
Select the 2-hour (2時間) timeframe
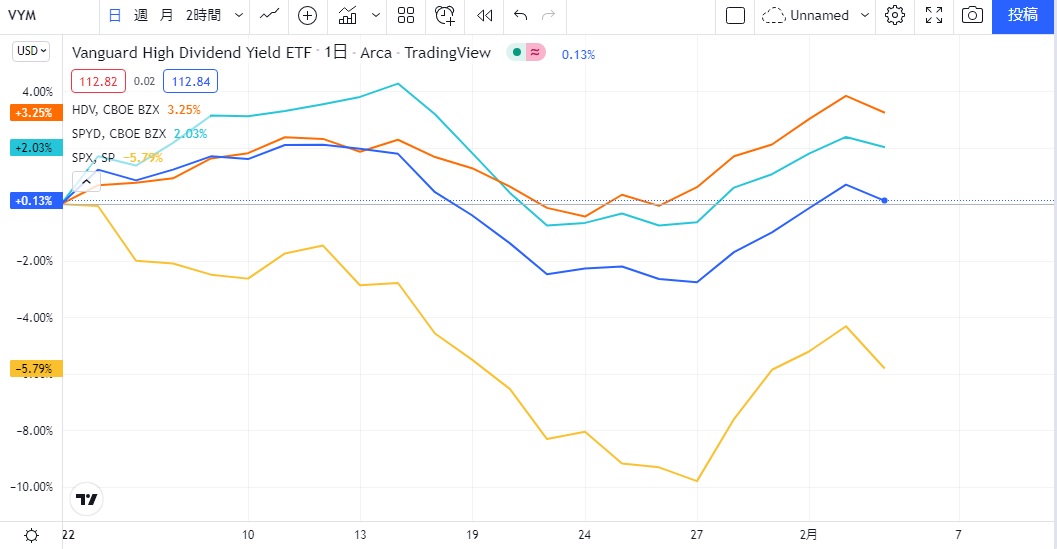pos(203,16)
